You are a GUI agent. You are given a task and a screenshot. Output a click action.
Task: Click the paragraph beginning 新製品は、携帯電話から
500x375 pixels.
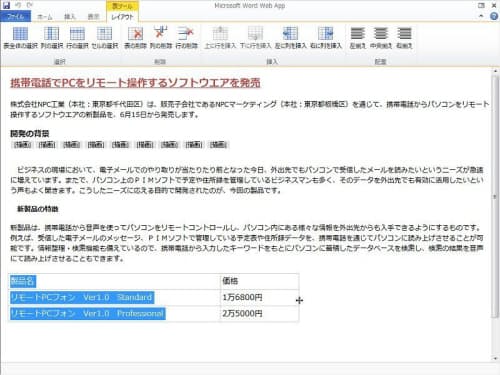click(247, 243)
